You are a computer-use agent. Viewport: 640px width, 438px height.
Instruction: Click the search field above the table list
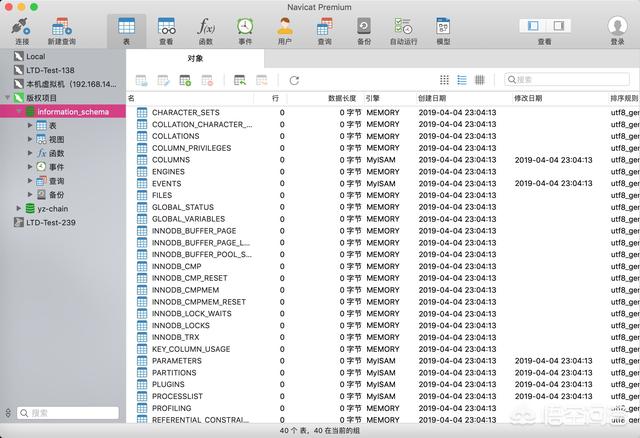pos(567,80)
